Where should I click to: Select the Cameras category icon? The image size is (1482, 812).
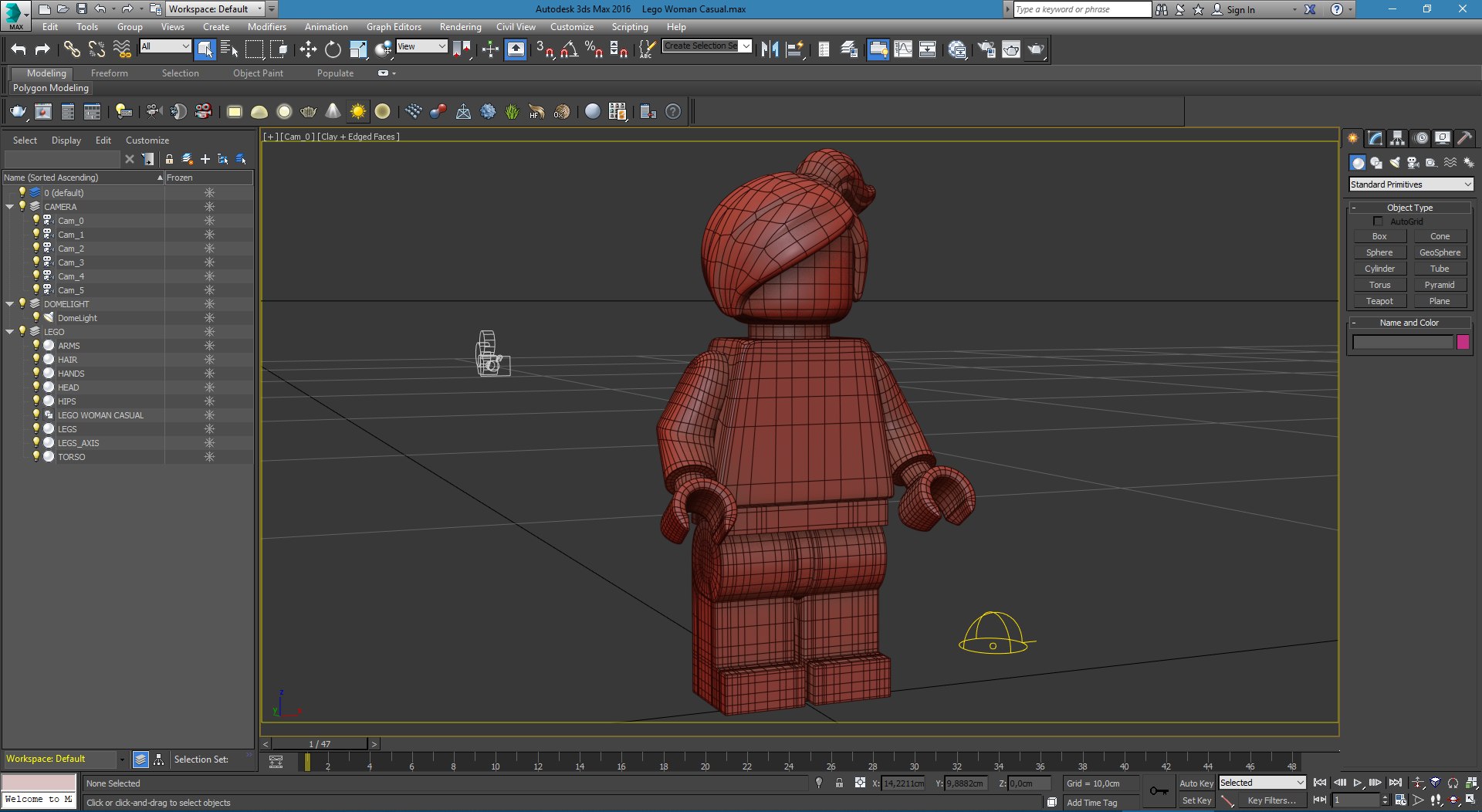point(1413,163)
